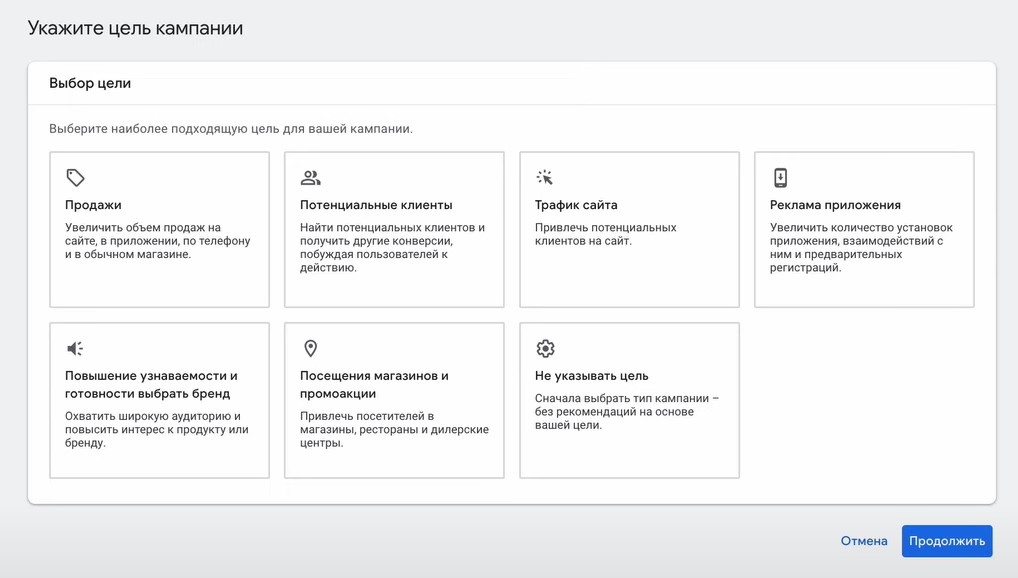Screen dimensions: 1018x578
Task: Click the cursor icon on Трафик сайта
Action: (546, 176)
